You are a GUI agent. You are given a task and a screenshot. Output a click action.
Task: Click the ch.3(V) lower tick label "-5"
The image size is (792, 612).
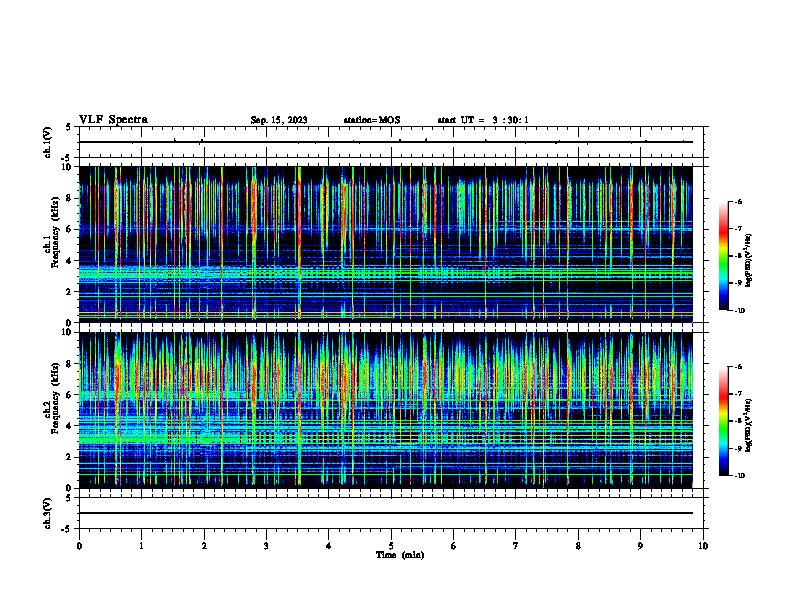(67, 529)
